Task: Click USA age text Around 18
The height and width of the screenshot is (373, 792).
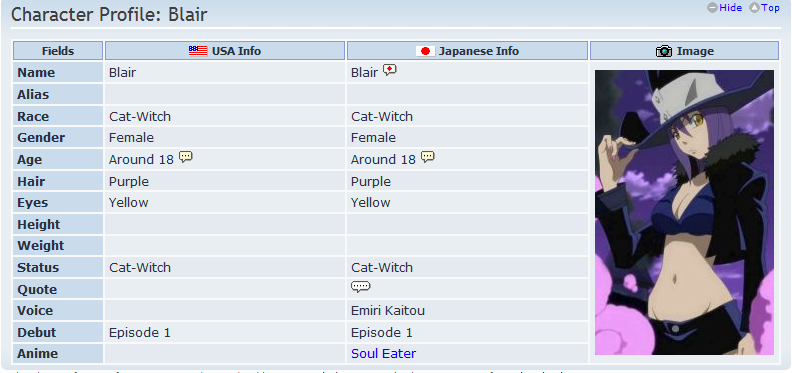Action: pos(141,160)
